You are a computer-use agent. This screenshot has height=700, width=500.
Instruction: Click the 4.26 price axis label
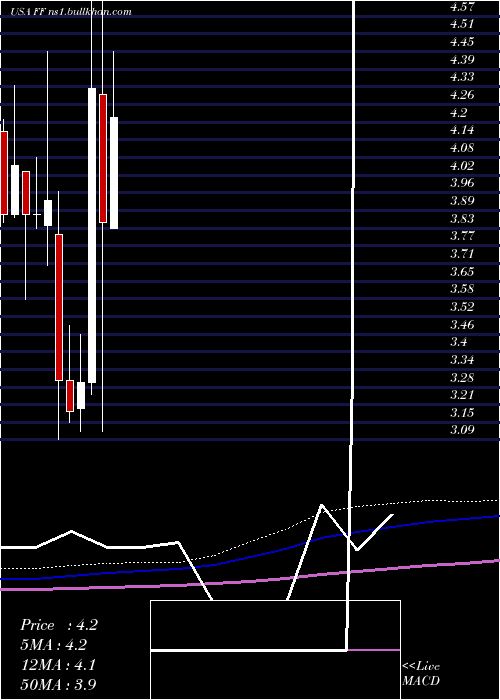pyautogui.click(x=462, y=95)
